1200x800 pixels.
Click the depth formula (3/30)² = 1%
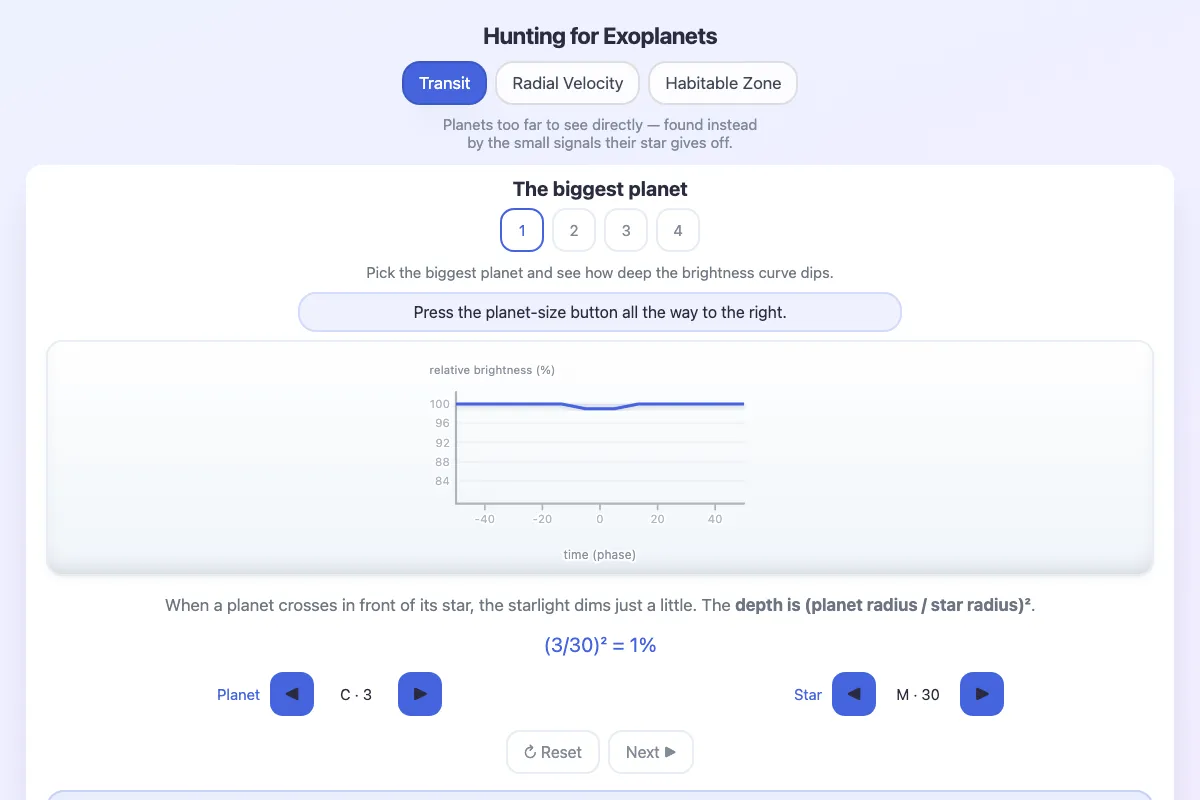pos(600,645)
